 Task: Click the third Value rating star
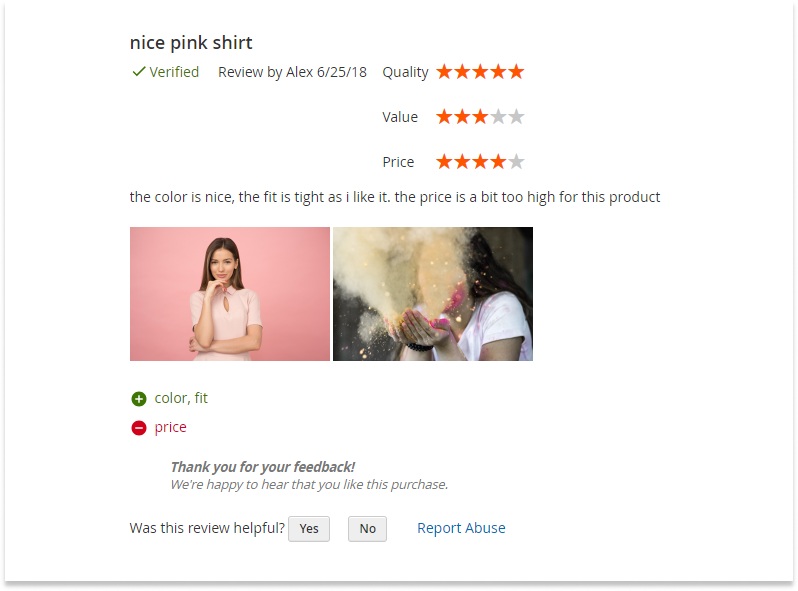[x=480, y=117]
